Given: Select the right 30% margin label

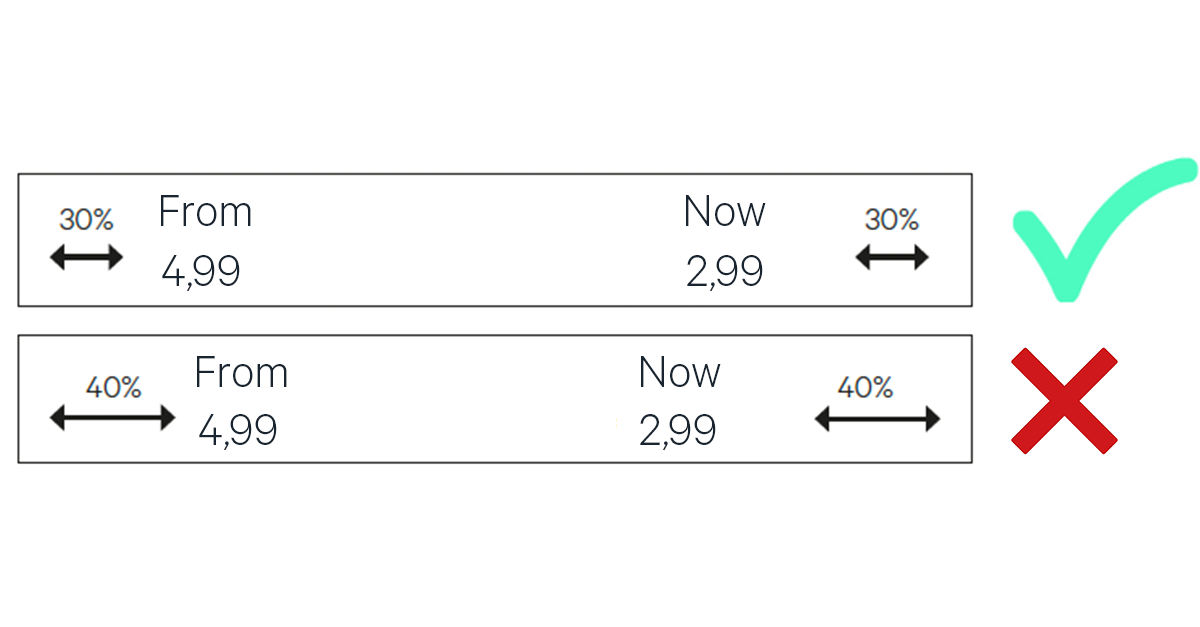Looking at the screenshot, I should click(892, 220).
